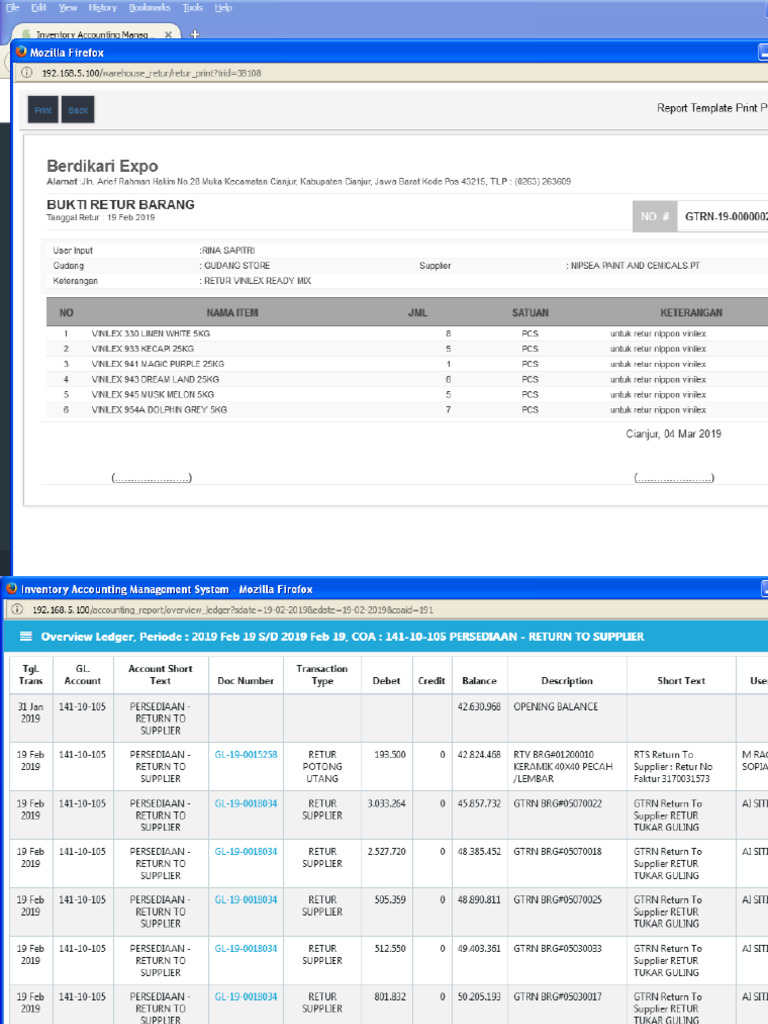Open the Edit menu
Screen dimensions: 768x1024
[x=39, y=8]
